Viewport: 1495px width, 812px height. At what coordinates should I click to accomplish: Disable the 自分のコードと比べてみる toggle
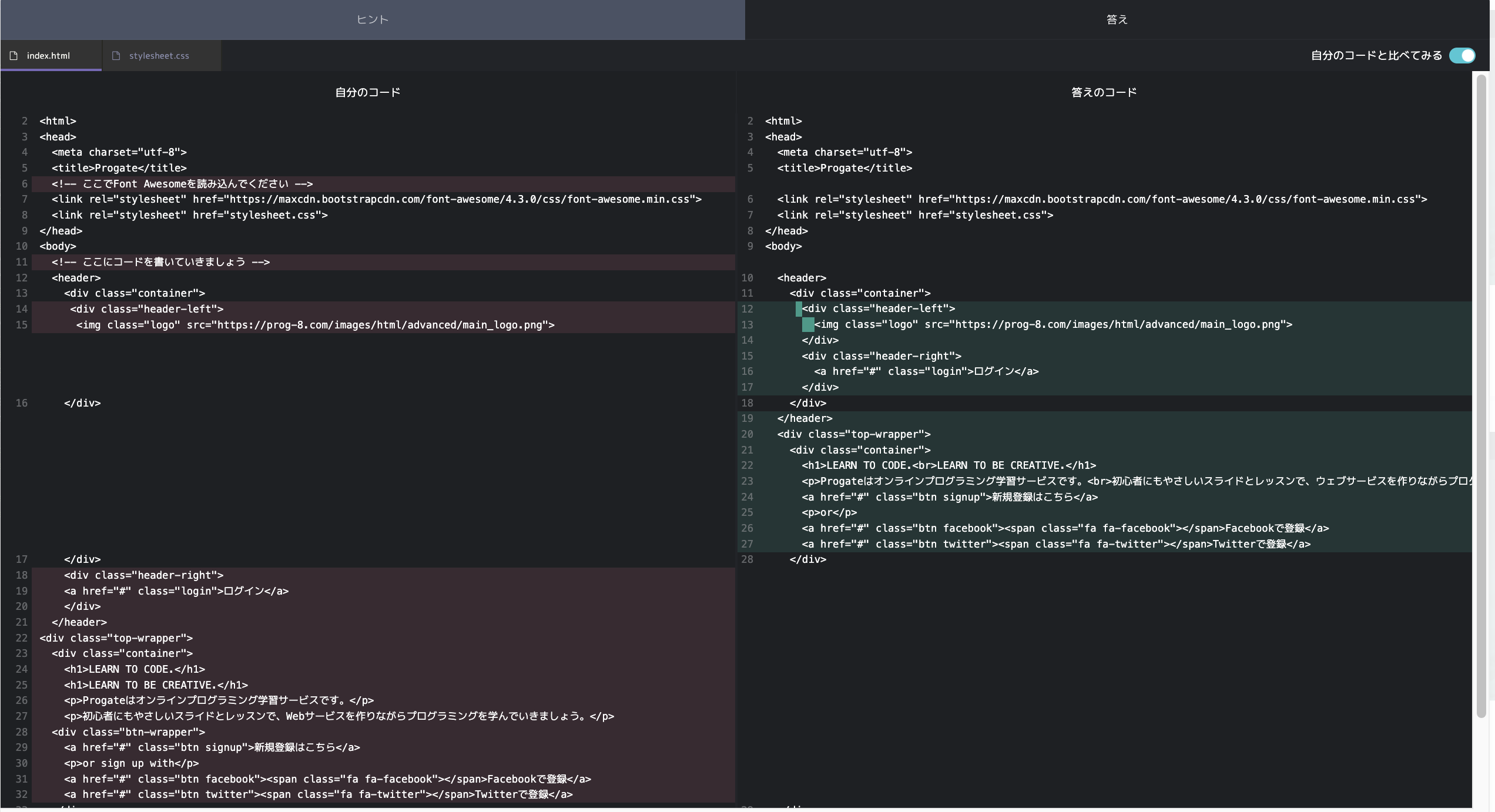click(1463, 55)
